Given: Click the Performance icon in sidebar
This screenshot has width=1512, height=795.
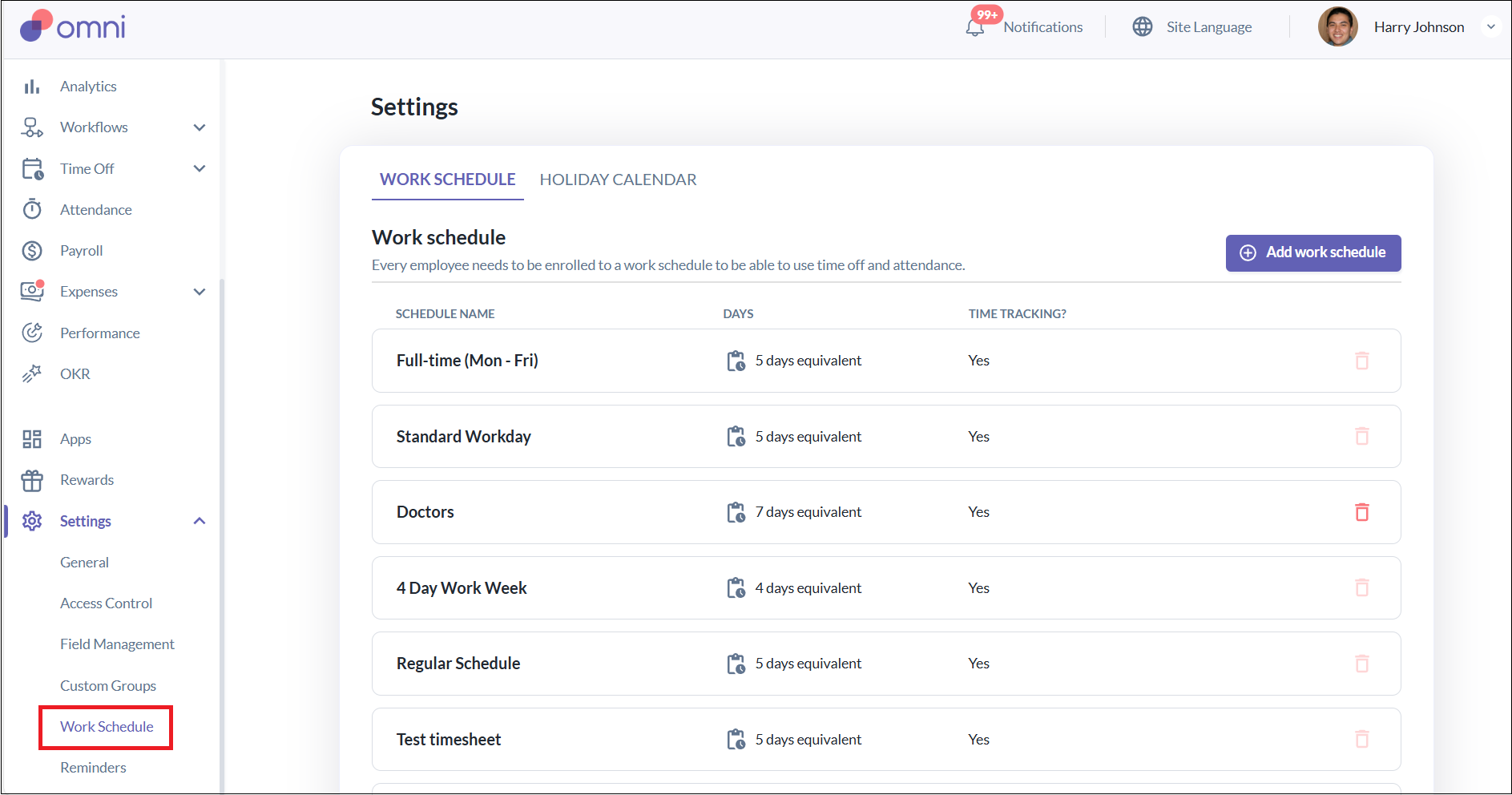Looking at the screenshot, I should (32, 333).
